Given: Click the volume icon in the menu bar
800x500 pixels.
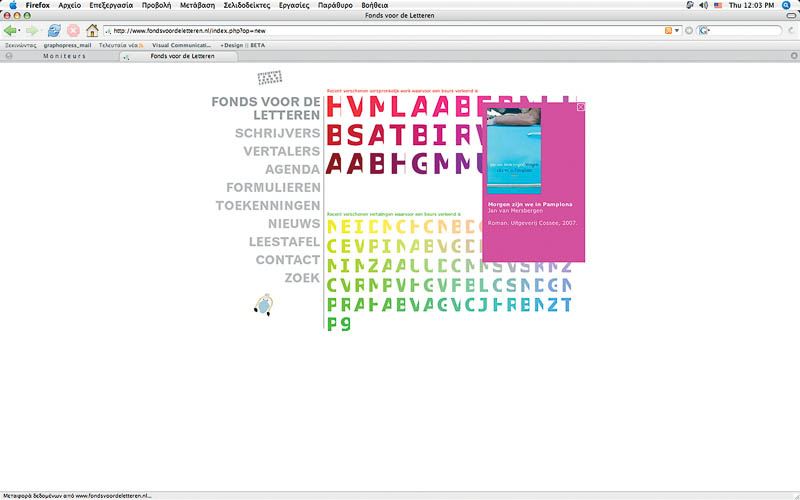Looking at the screenshot, I should pyautogui.click(x=704, y=5).
